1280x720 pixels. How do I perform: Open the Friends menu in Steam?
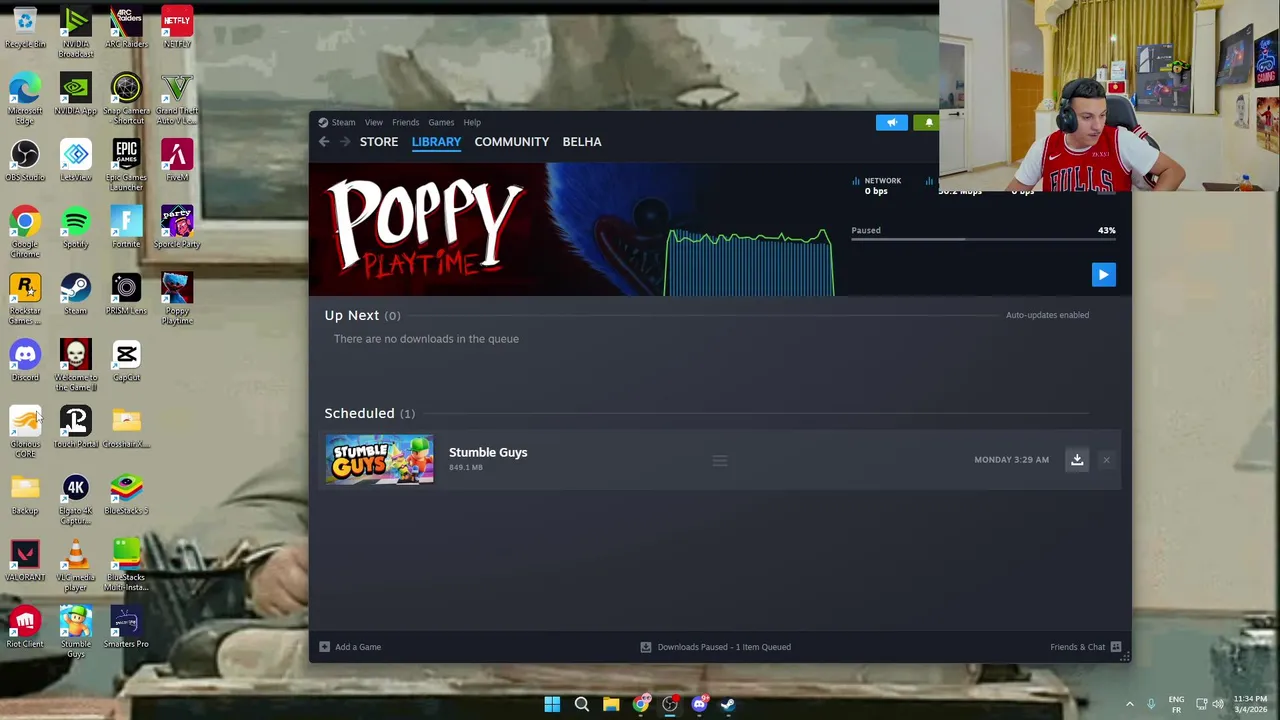pos(405,122)
